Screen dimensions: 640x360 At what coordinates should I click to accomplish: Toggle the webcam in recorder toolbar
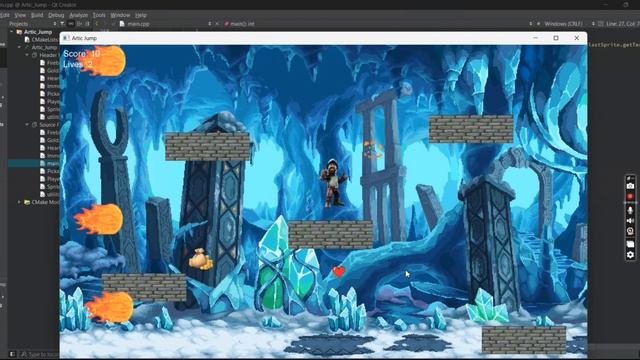pos(630,231)
